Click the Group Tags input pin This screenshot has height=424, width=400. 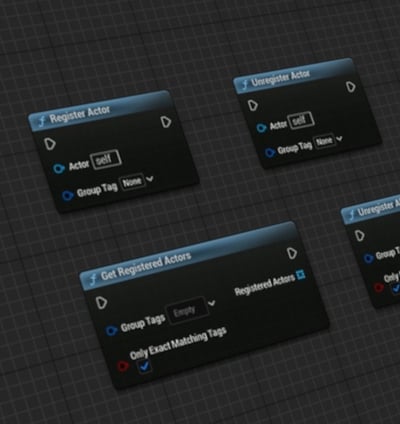(111, 331)
